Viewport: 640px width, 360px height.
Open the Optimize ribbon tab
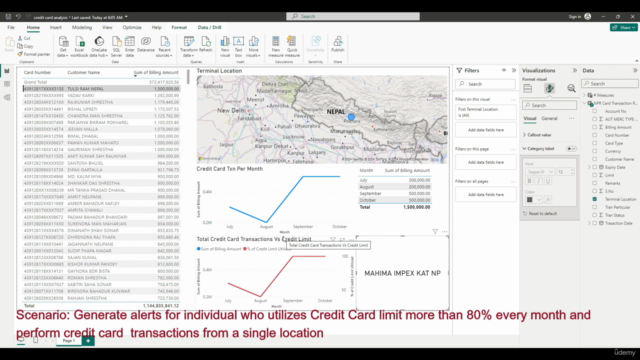[132, 27]
